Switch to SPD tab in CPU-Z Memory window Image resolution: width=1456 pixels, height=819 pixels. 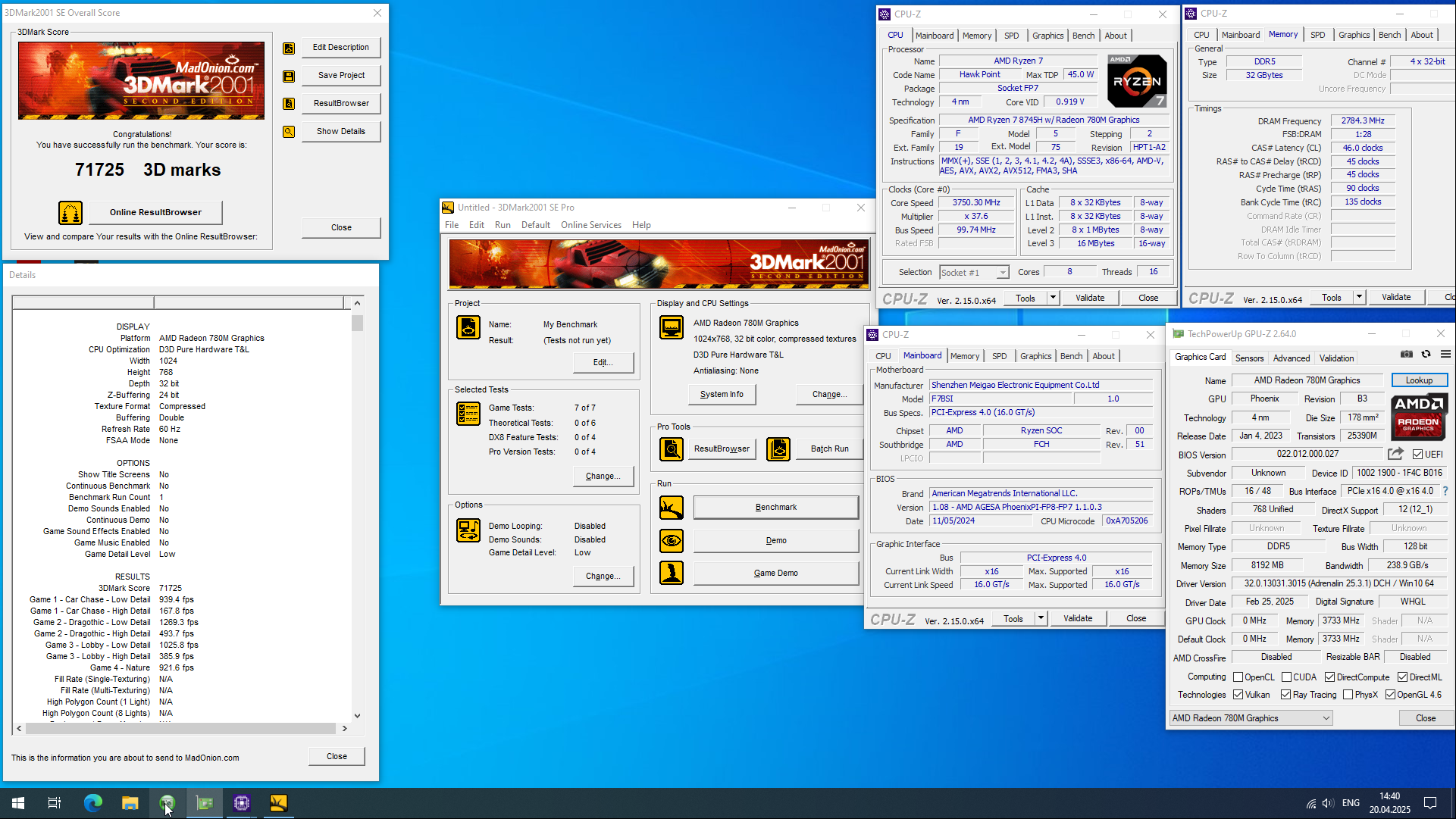coord(1318,35)
